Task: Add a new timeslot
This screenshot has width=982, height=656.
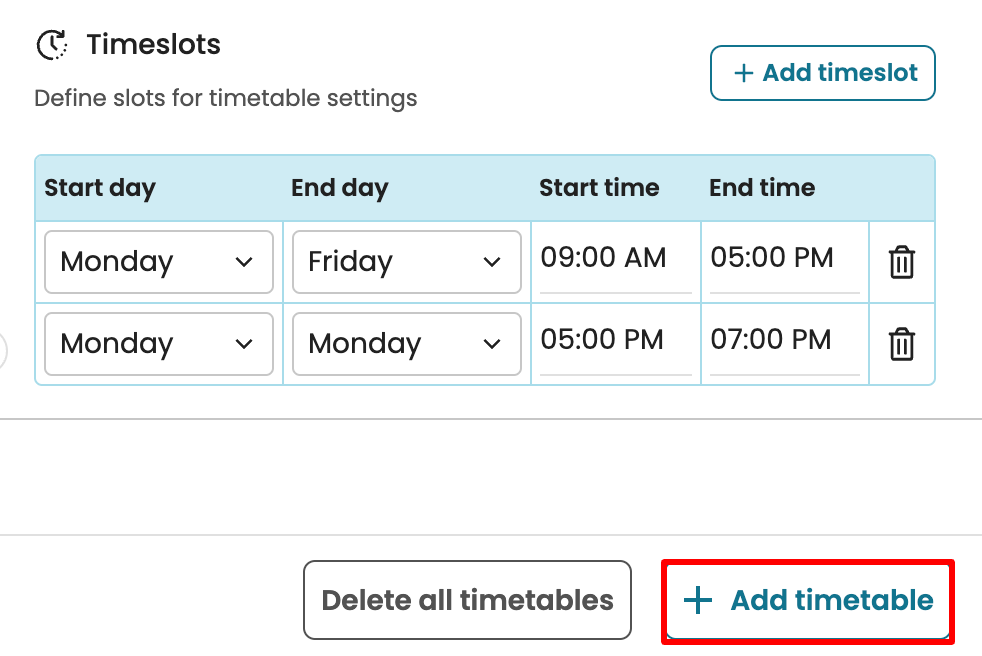Action: 823,73
